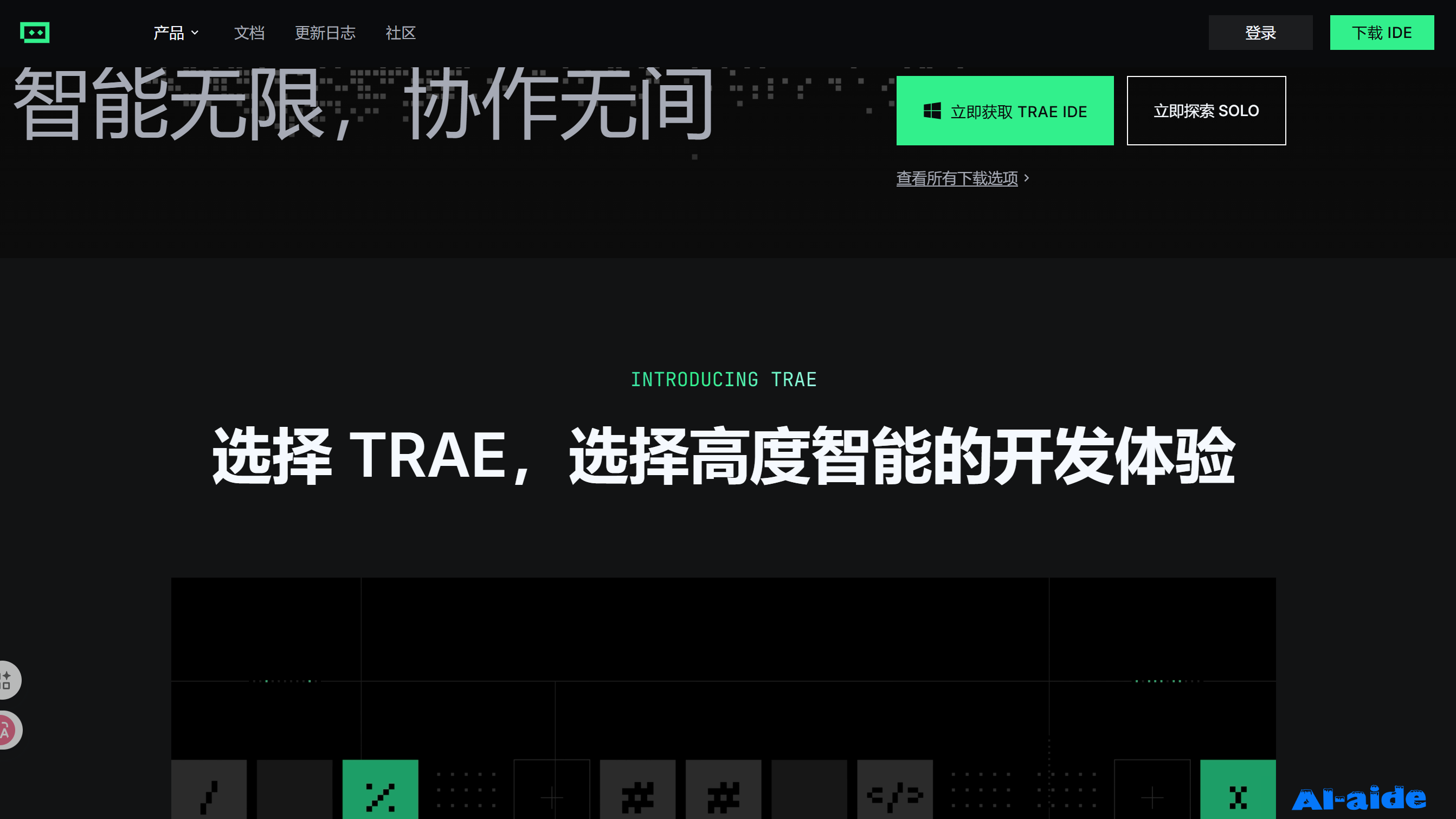Click the Windows logo in the get IDE button
The width and height of the screenshot is (1456, 819).
coord(931,111)
